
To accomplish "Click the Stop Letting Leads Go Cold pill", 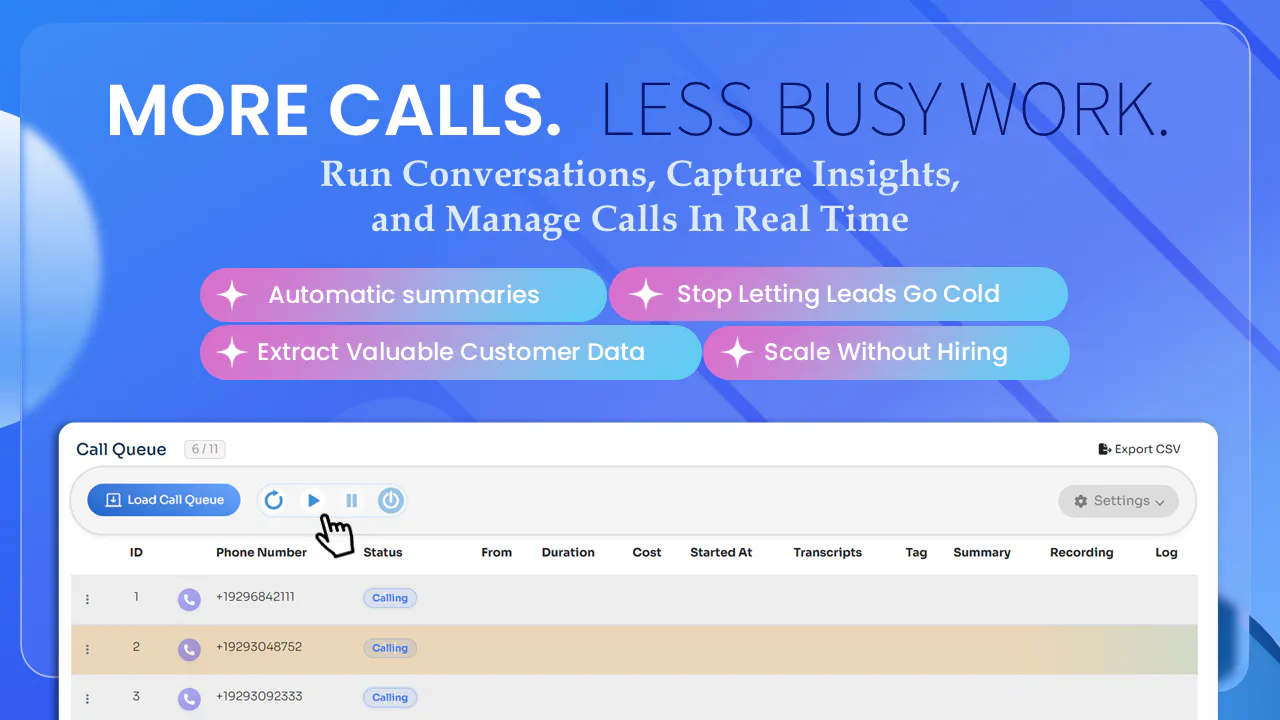I will click(x=838, y=294).
